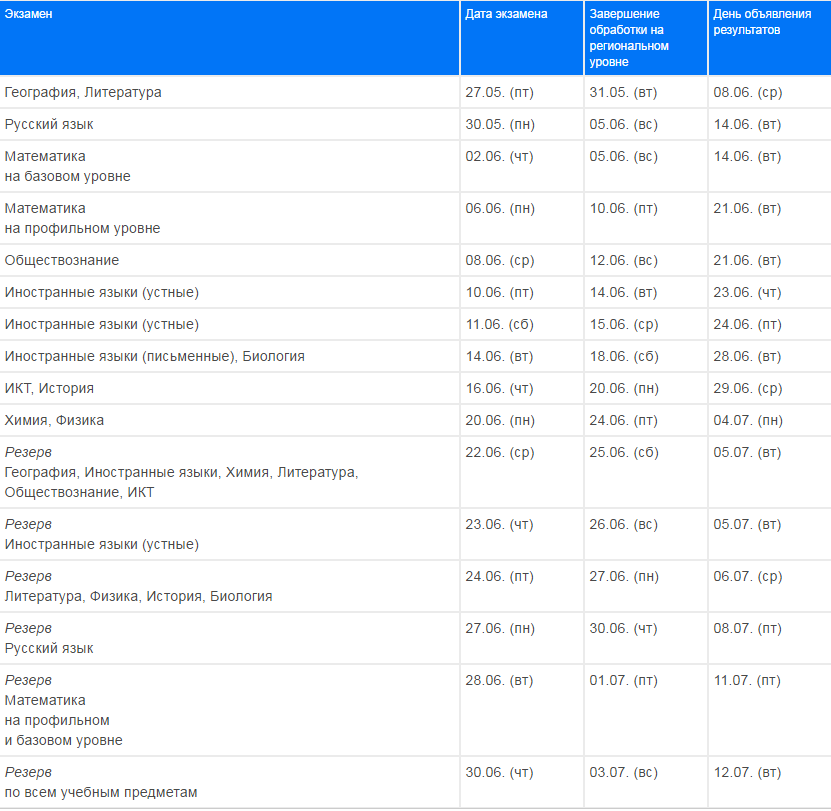Screen dimensions: 831x811
Task: Select exam date '08.06. (ср)' for Обществознание
Action: pos(521,260)
